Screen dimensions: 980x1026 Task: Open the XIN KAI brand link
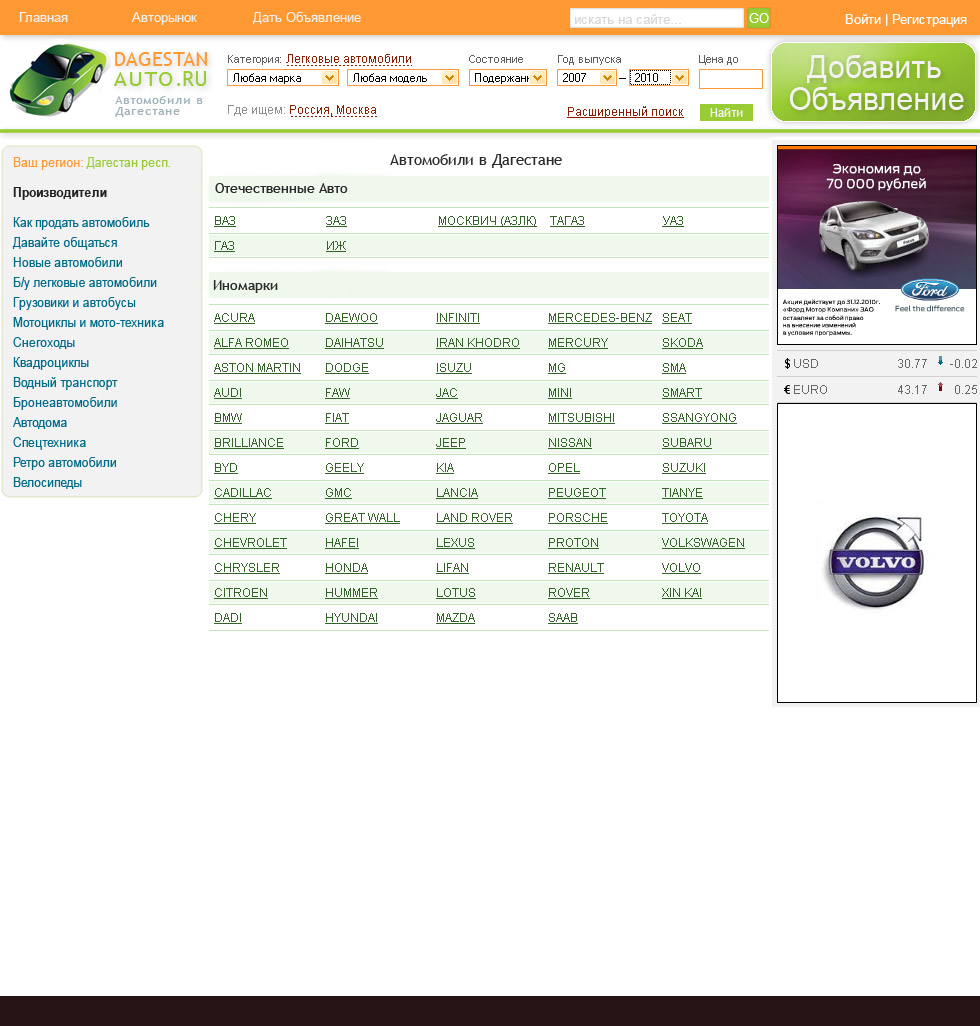[682, 593]
